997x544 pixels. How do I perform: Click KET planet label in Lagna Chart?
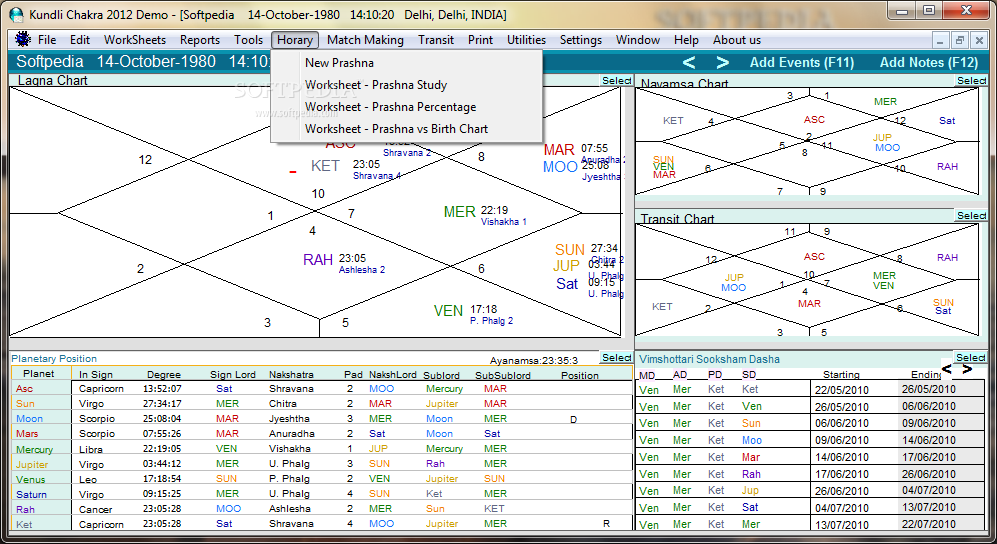click(325, 167)
